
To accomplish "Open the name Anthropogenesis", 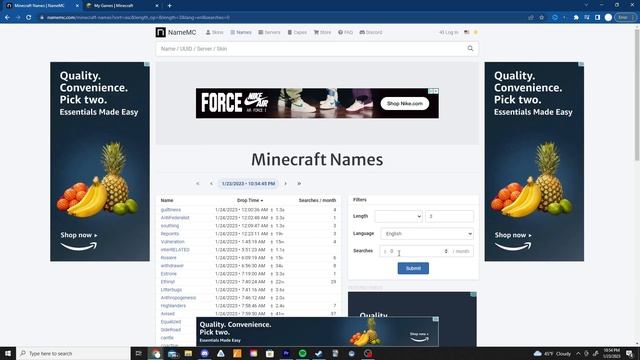I will pos(178,298).
